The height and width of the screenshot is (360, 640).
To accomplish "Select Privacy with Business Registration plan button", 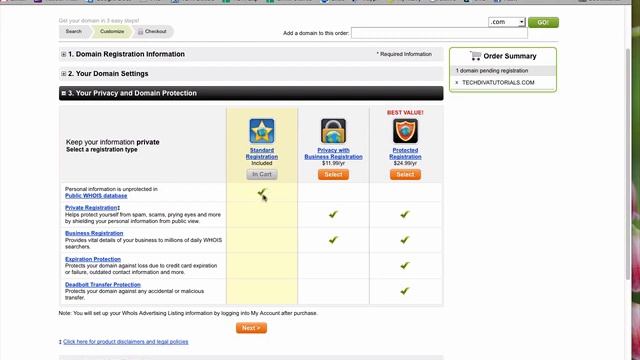I will click(x=333, y=174).
